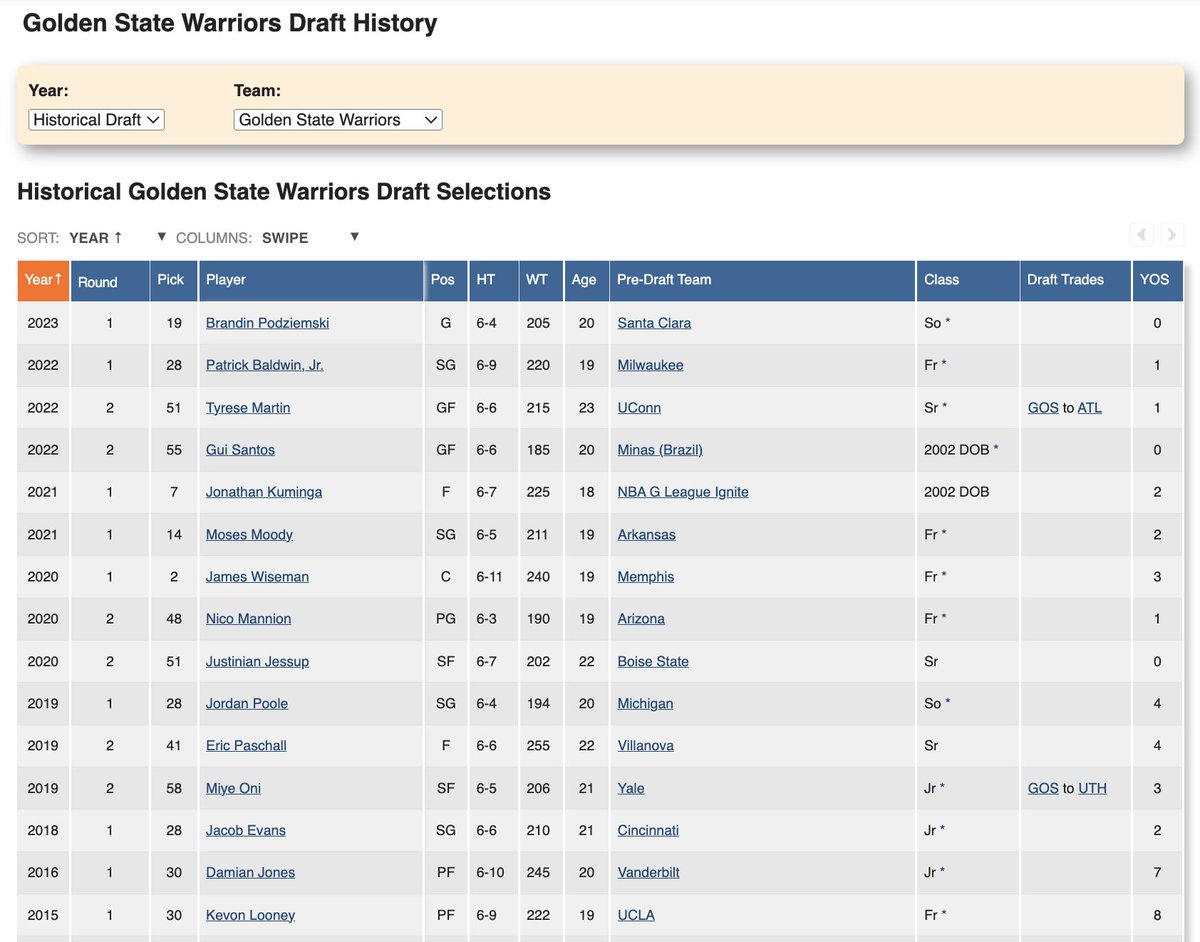
Task: Open Moses Moody player link
Action: (249, 535)
